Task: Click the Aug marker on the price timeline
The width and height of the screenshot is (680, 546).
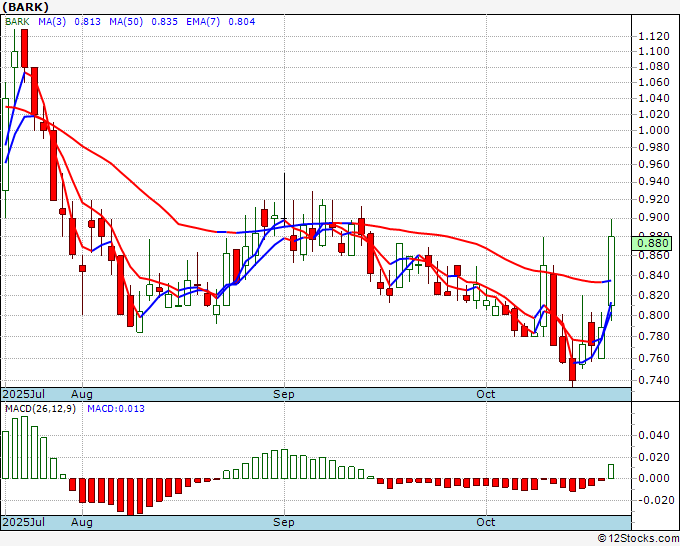Action: (82, 395)
